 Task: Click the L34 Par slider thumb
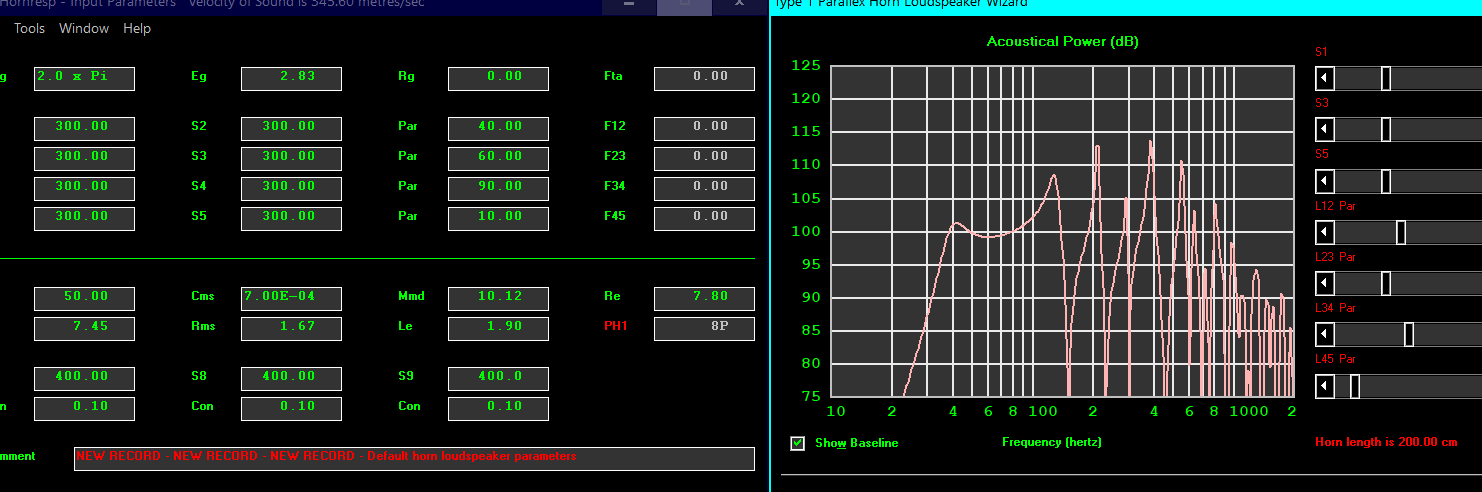(x=1409, y=335)
